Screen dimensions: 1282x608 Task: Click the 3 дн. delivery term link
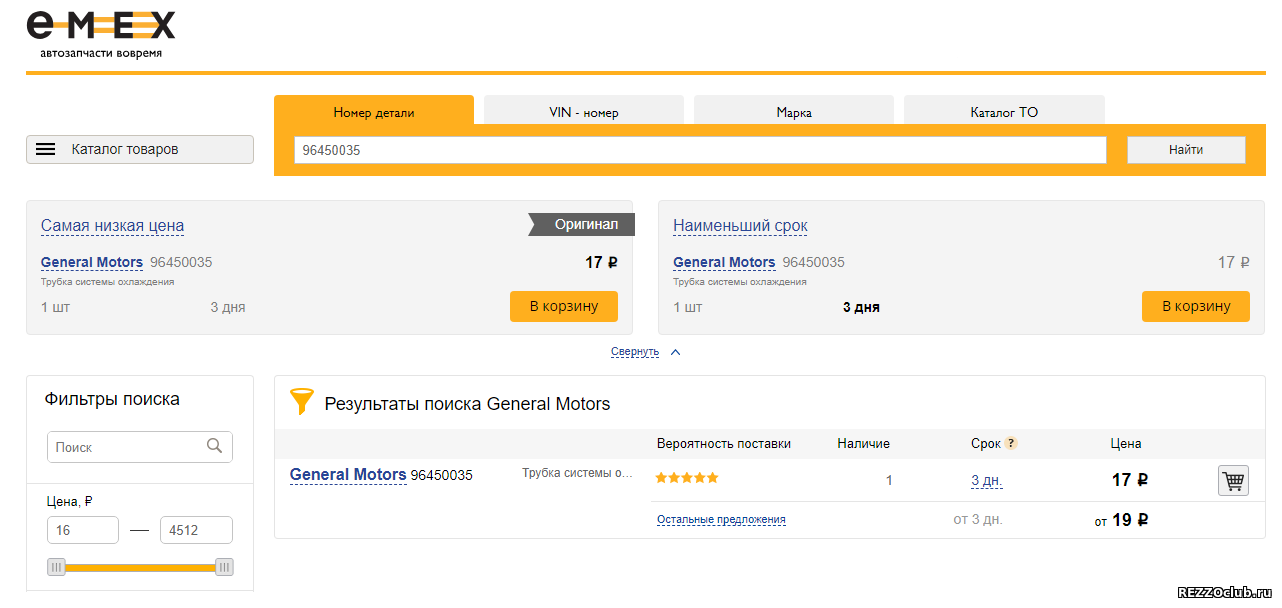tap(987, 481)
